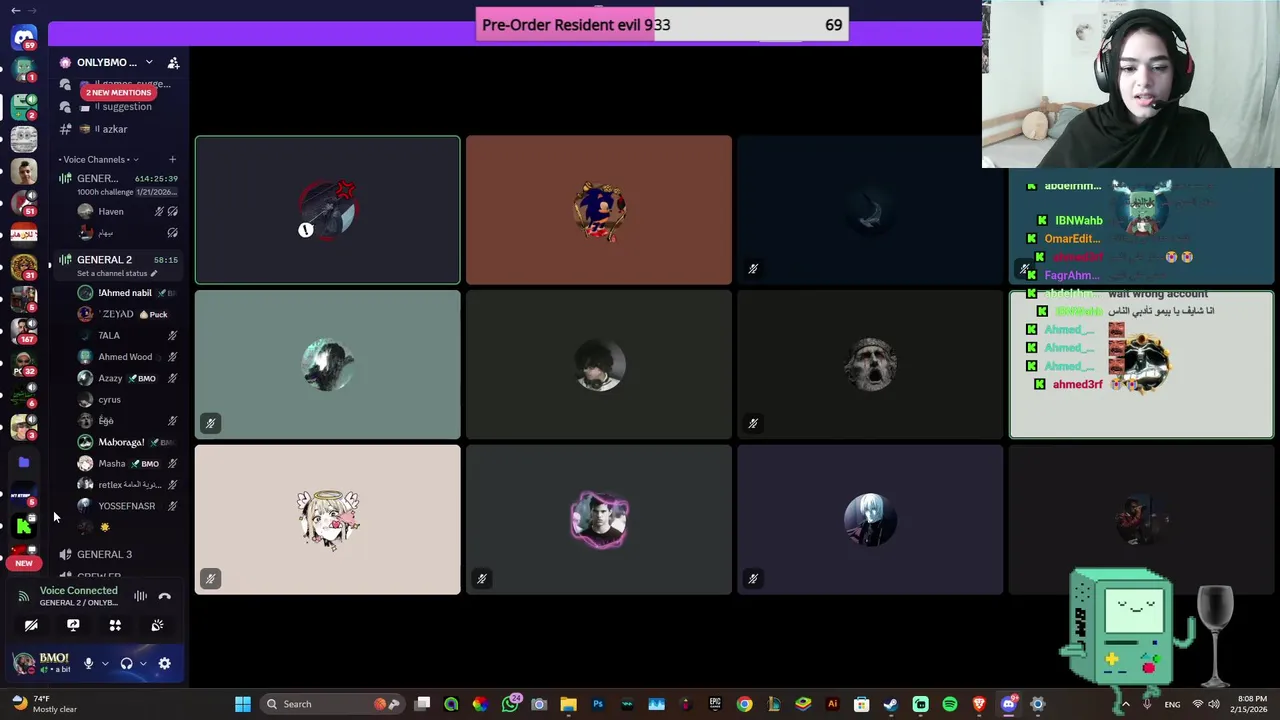Select user Haven in voice list

click(128, 211)
